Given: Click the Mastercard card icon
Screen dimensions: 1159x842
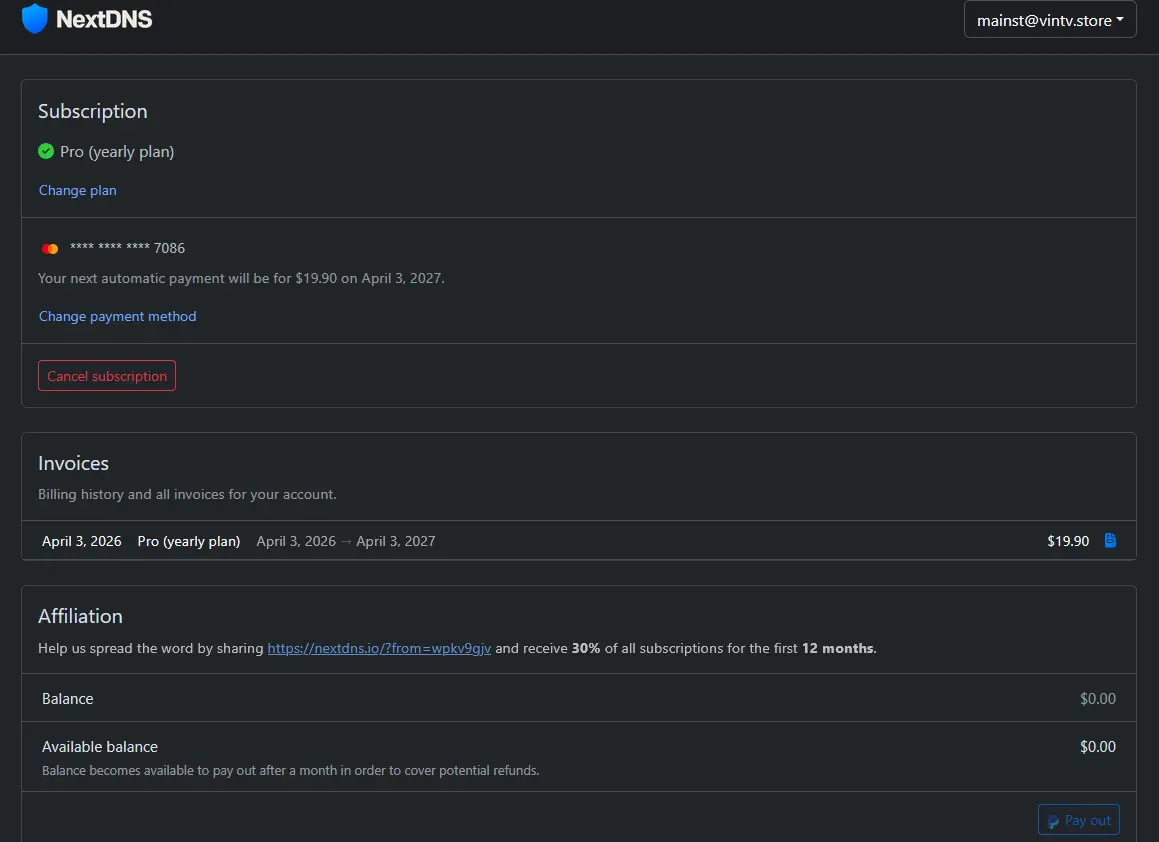Looking at the screenshot, I should [50, 248].
